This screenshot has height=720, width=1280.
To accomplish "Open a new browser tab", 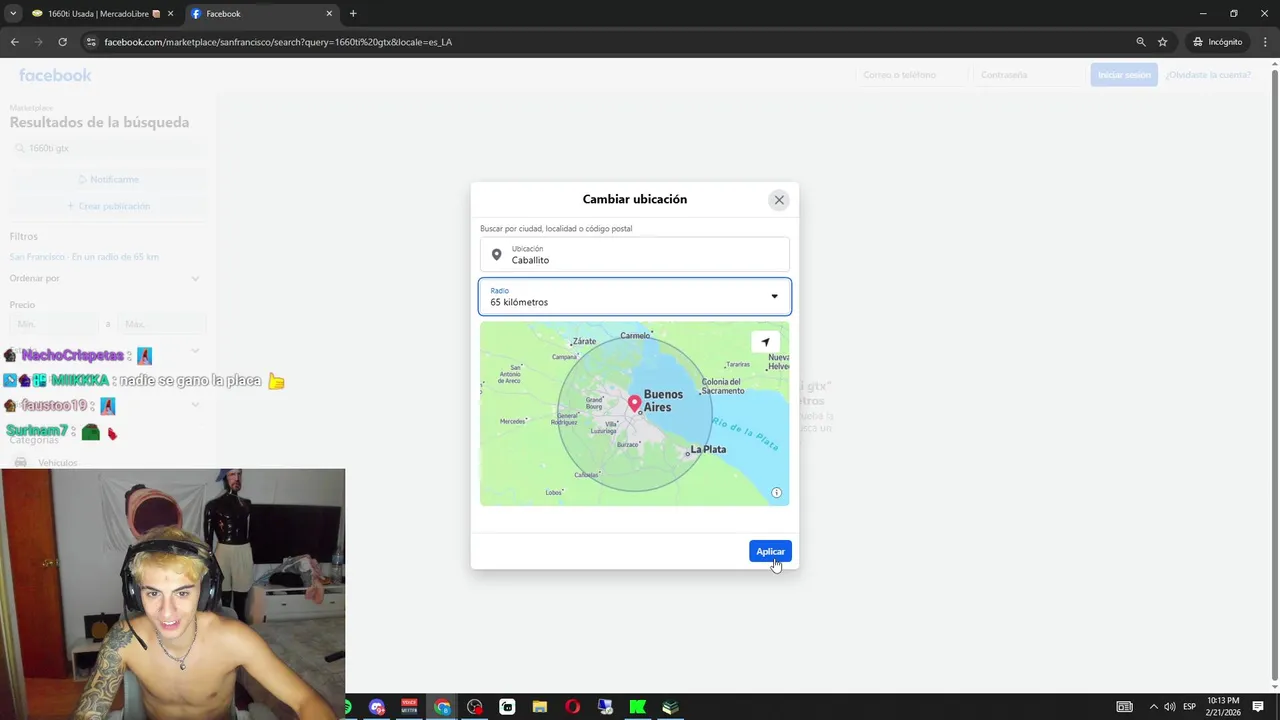I will click(353, 14).
